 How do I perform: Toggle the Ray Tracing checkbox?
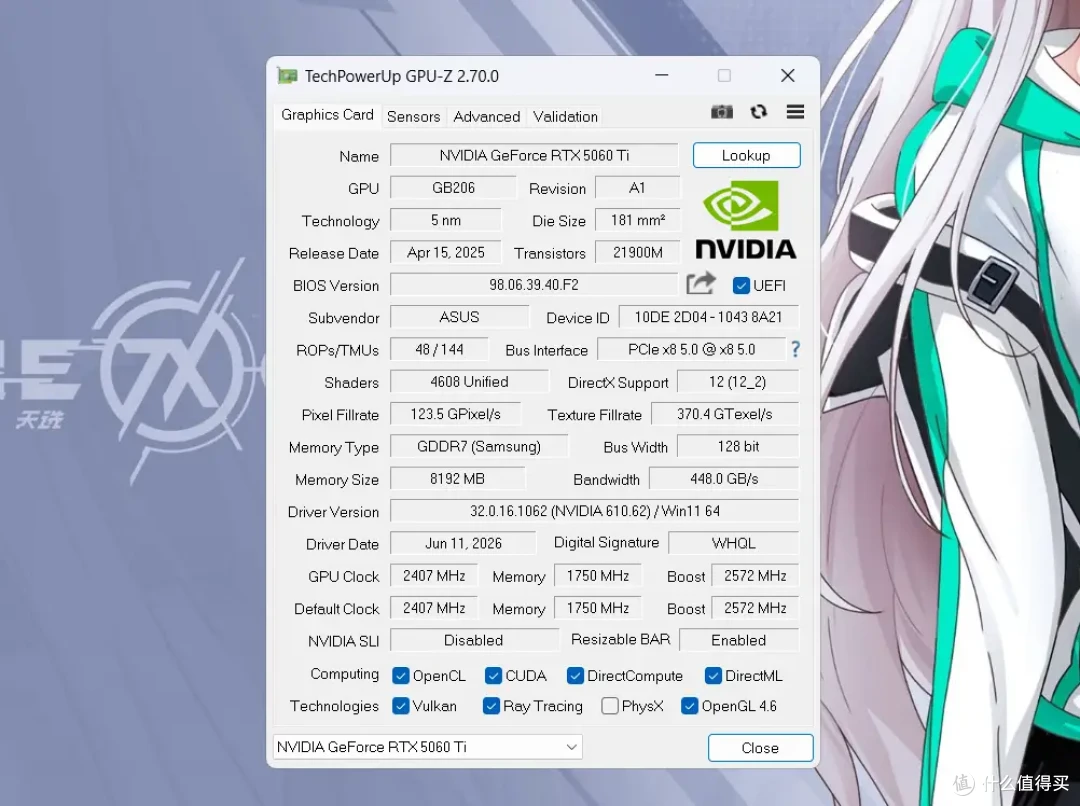tap(491, 706)
